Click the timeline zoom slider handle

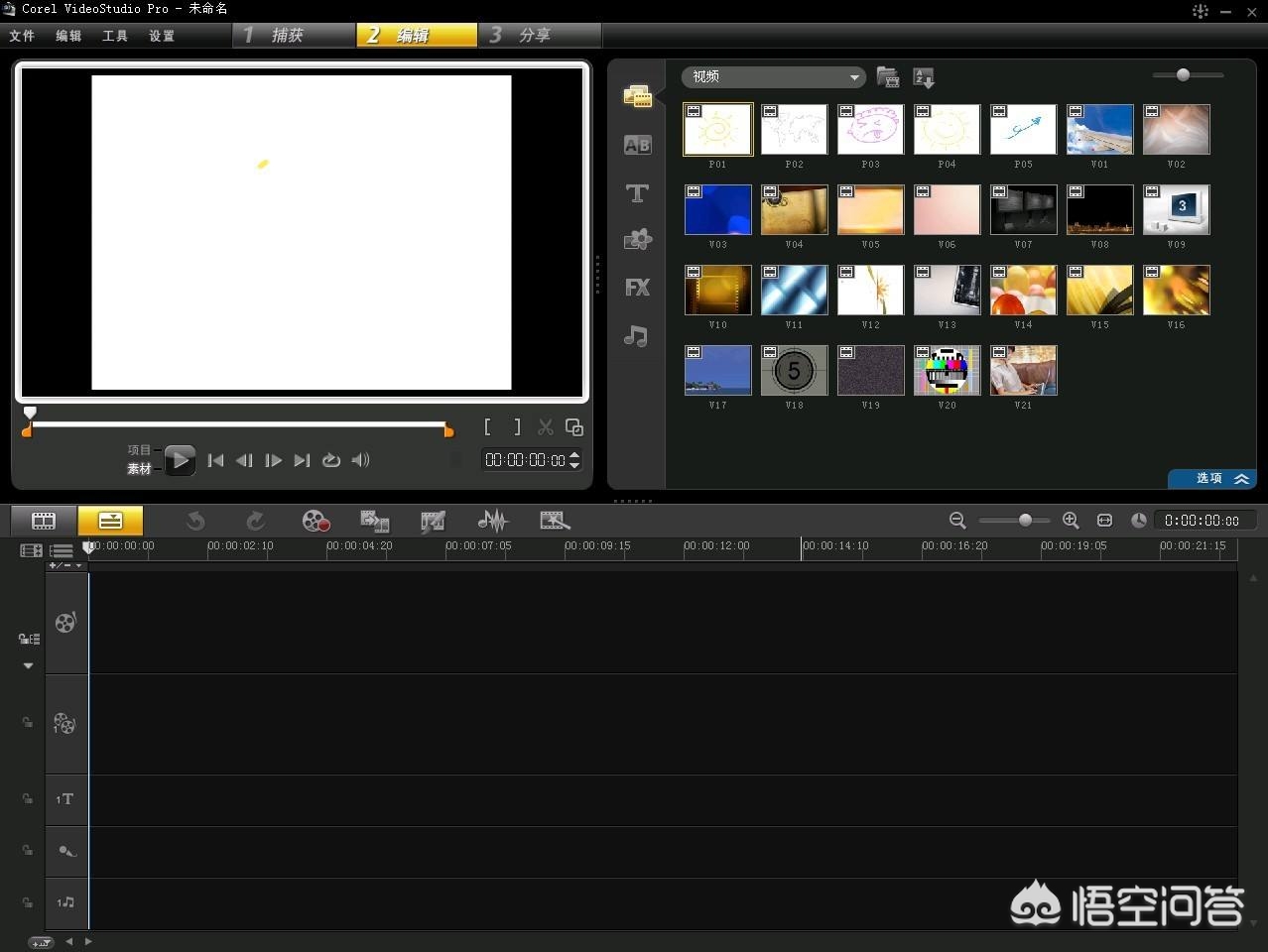[1025, 520]
